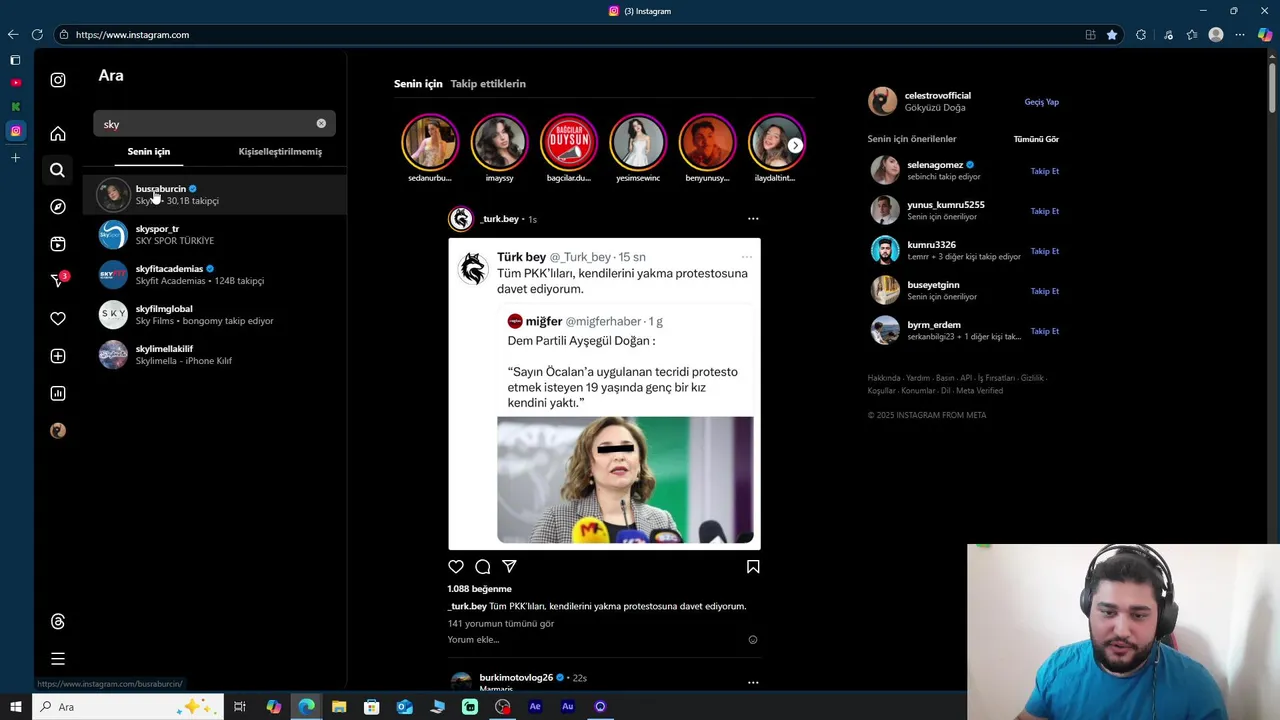Viewport: 1280px width, 720px height.
Task: Open comment icon on _turk.bey post
Action: [483, 567]
